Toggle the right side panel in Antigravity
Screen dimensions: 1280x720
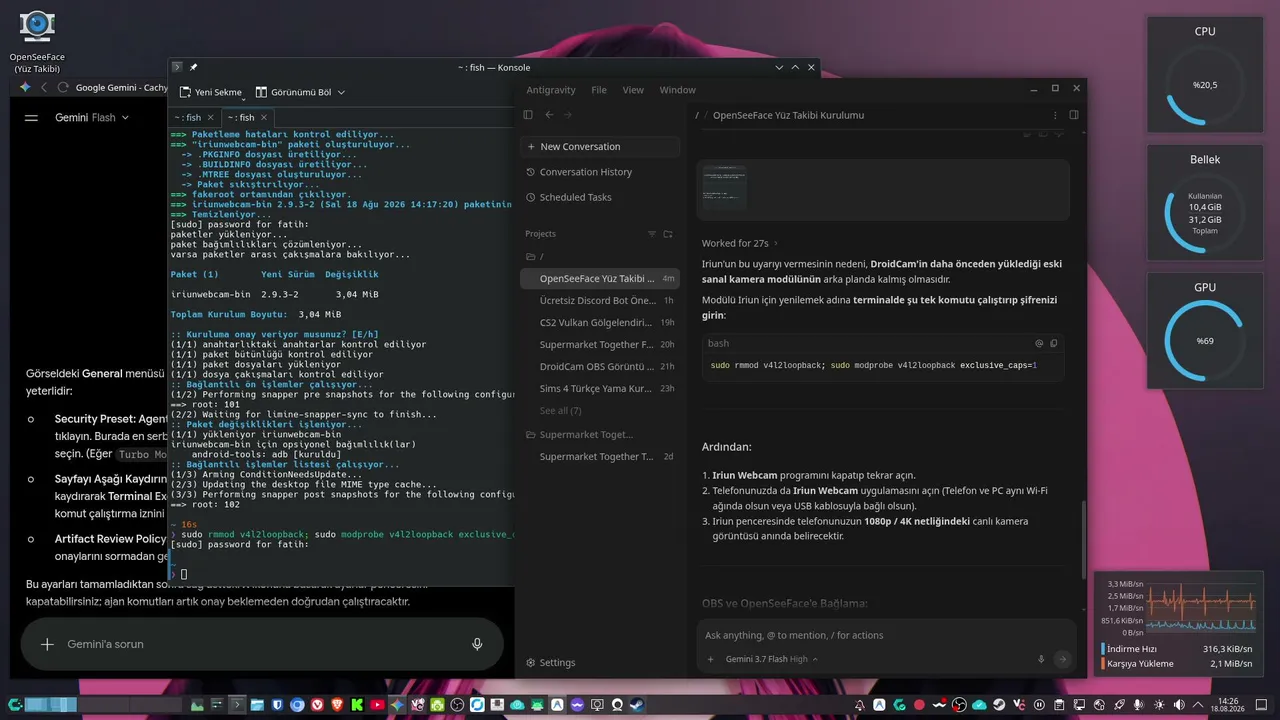coord(1074,115)
